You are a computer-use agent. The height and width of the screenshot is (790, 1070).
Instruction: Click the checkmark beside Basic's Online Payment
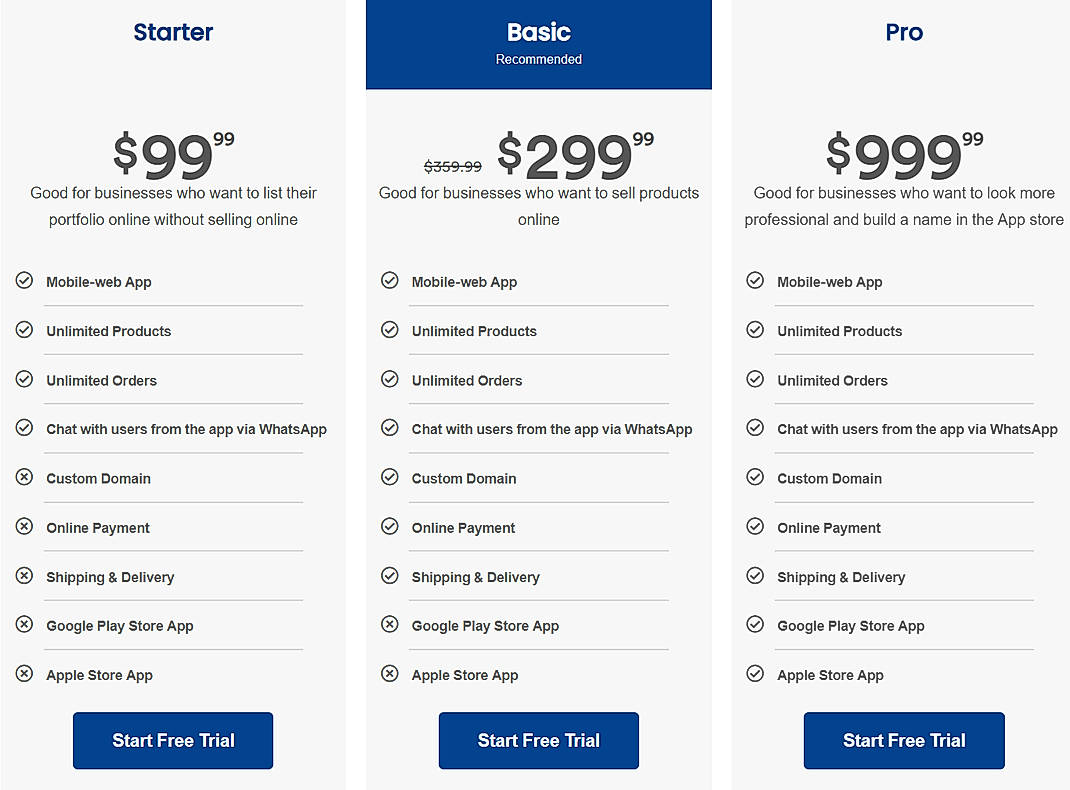coord(390,527)
